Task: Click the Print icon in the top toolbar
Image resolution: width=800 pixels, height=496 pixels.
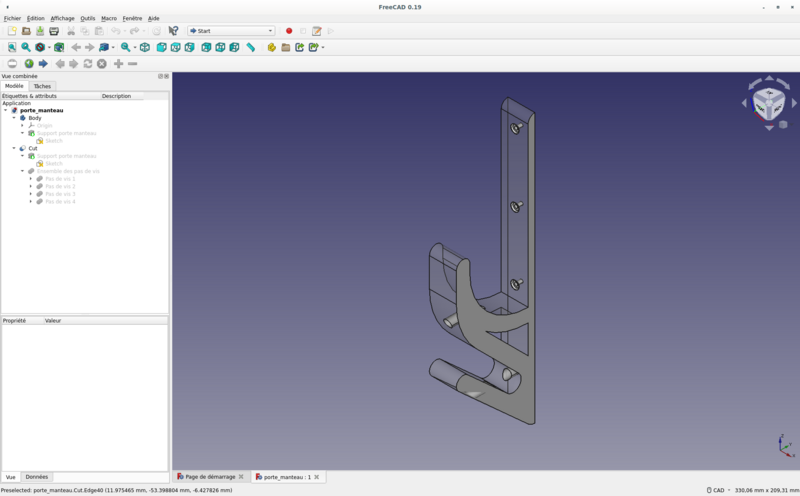Action: pos(54,31)
